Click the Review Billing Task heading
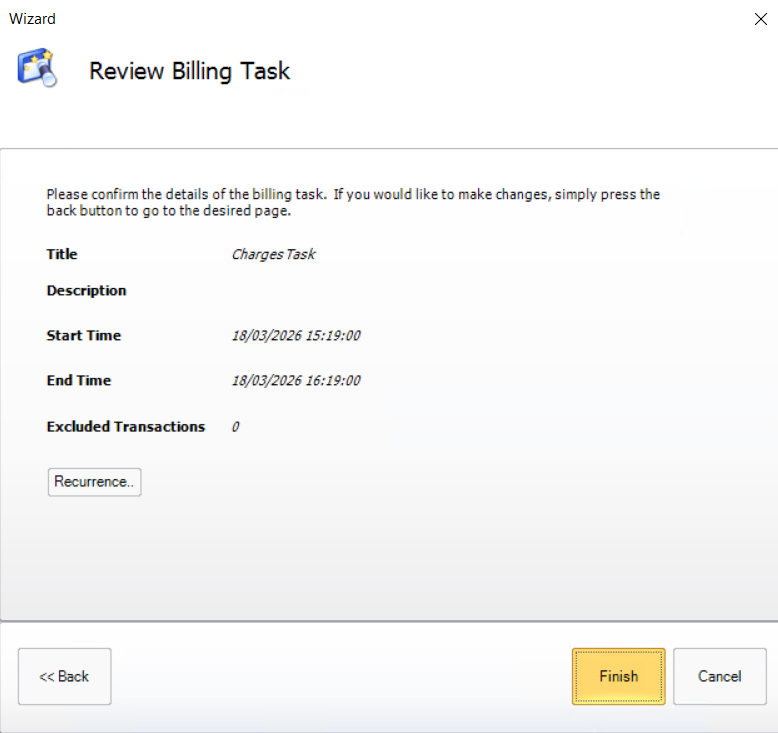The width and height of the screenshot is (778, 733). [189, 71]
